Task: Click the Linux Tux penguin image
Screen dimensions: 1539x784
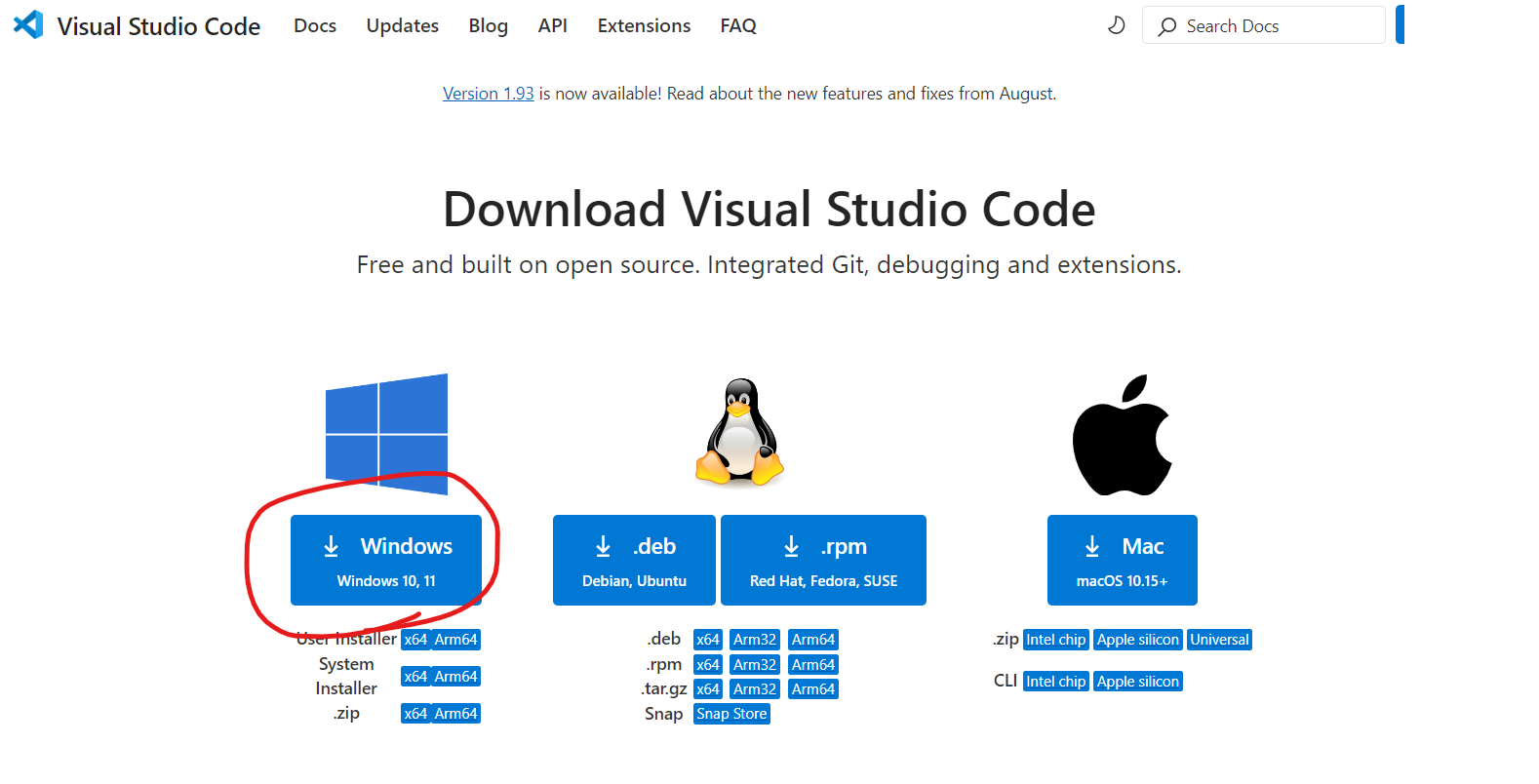Action: (739, 433)
